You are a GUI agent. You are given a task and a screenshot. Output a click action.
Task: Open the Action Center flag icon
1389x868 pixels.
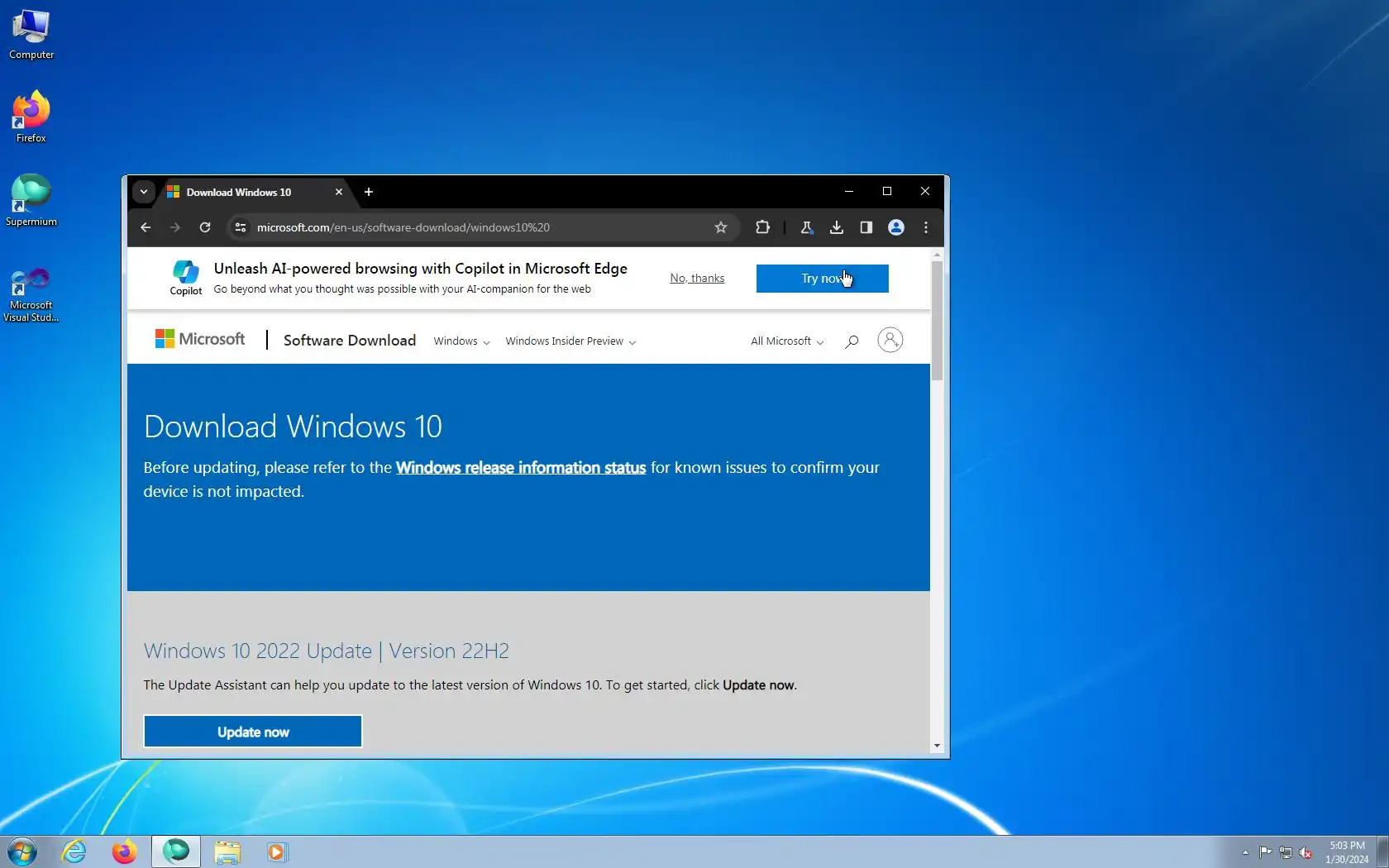[1265, 852]
